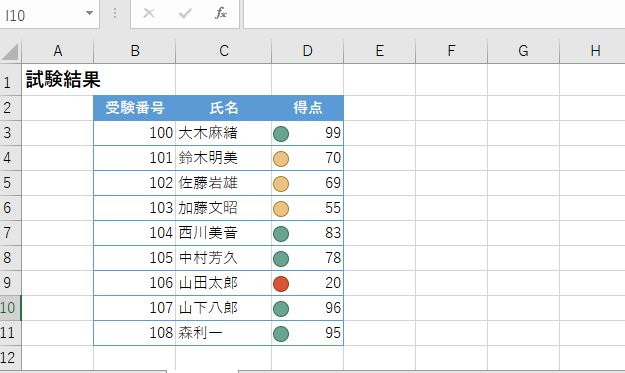Click the 受験番号 header cell
Viewport: 625px width, 373px height.
click(x=135, y=108)
